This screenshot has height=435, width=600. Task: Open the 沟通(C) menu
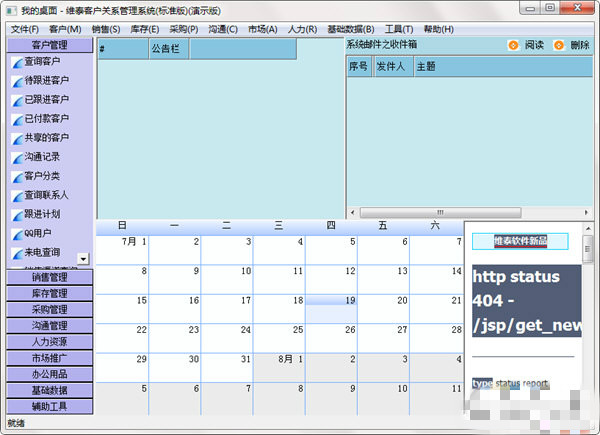click(x=223, y=29)
